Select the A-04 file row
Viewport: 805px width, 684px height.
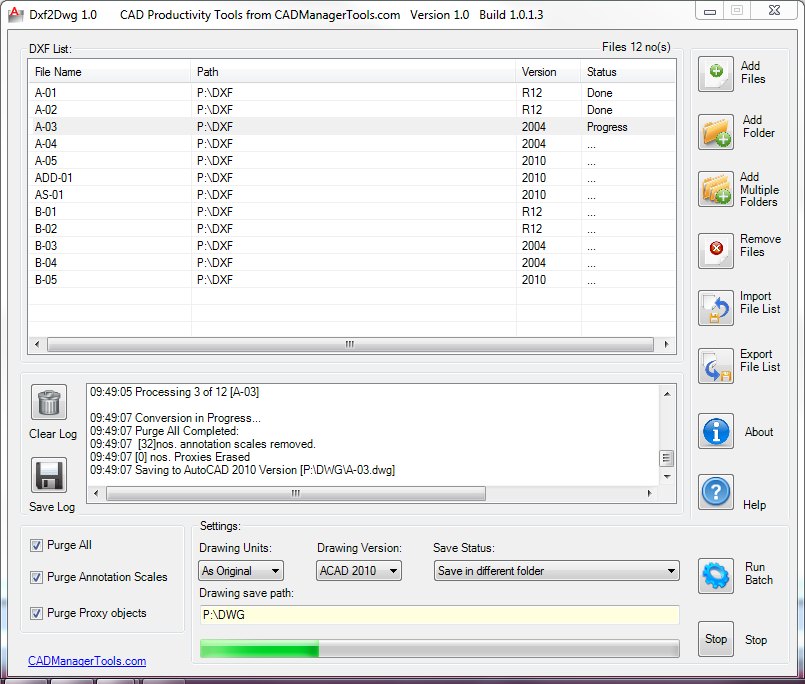(352, 144)
